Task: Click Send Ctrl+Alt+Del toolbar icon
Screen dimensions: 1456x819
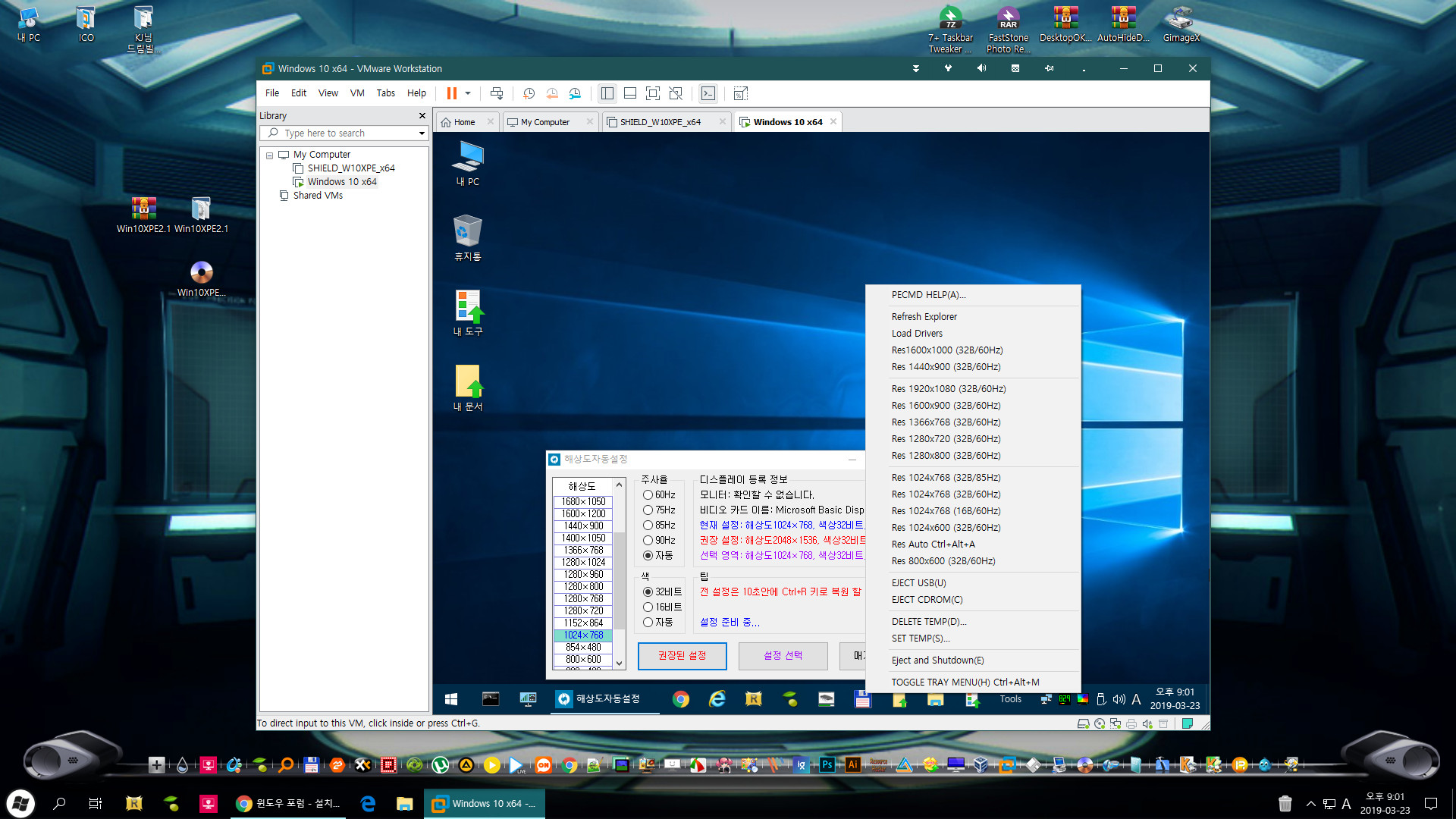Action: click(497, 93)
